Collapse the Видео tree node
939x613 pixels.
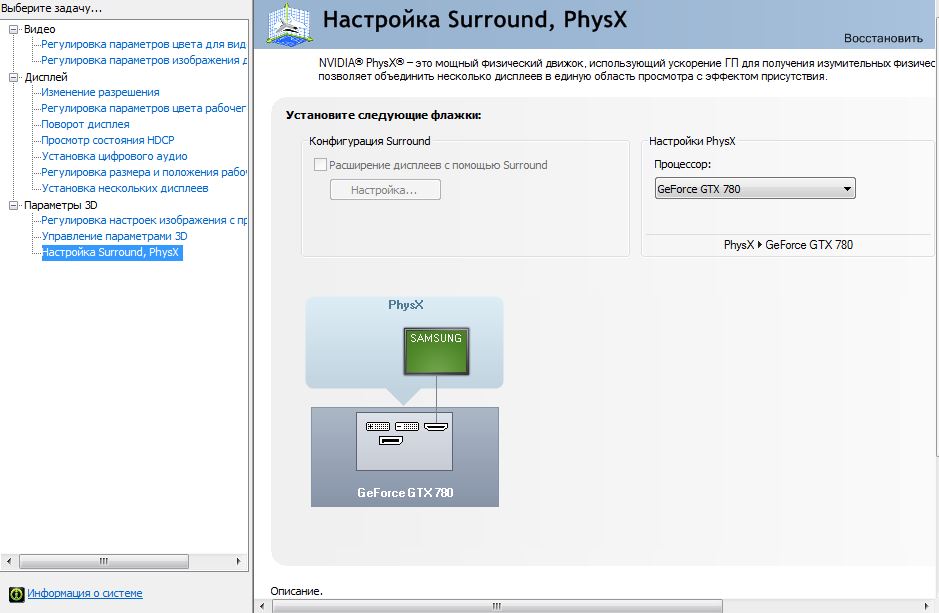click(x=14, y=29)
